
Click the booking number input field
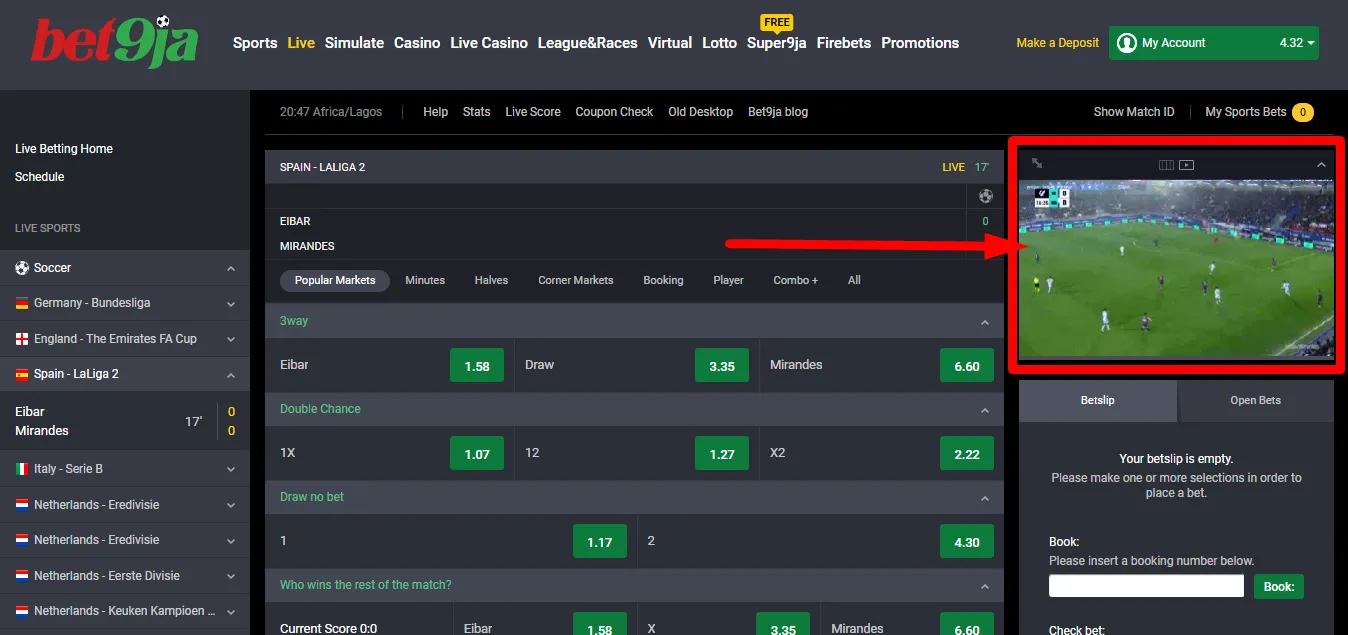point(1145,585)
